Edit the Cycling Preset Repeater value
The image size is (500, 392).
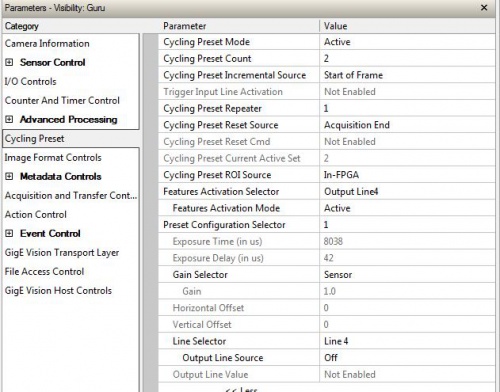(407, 108)
